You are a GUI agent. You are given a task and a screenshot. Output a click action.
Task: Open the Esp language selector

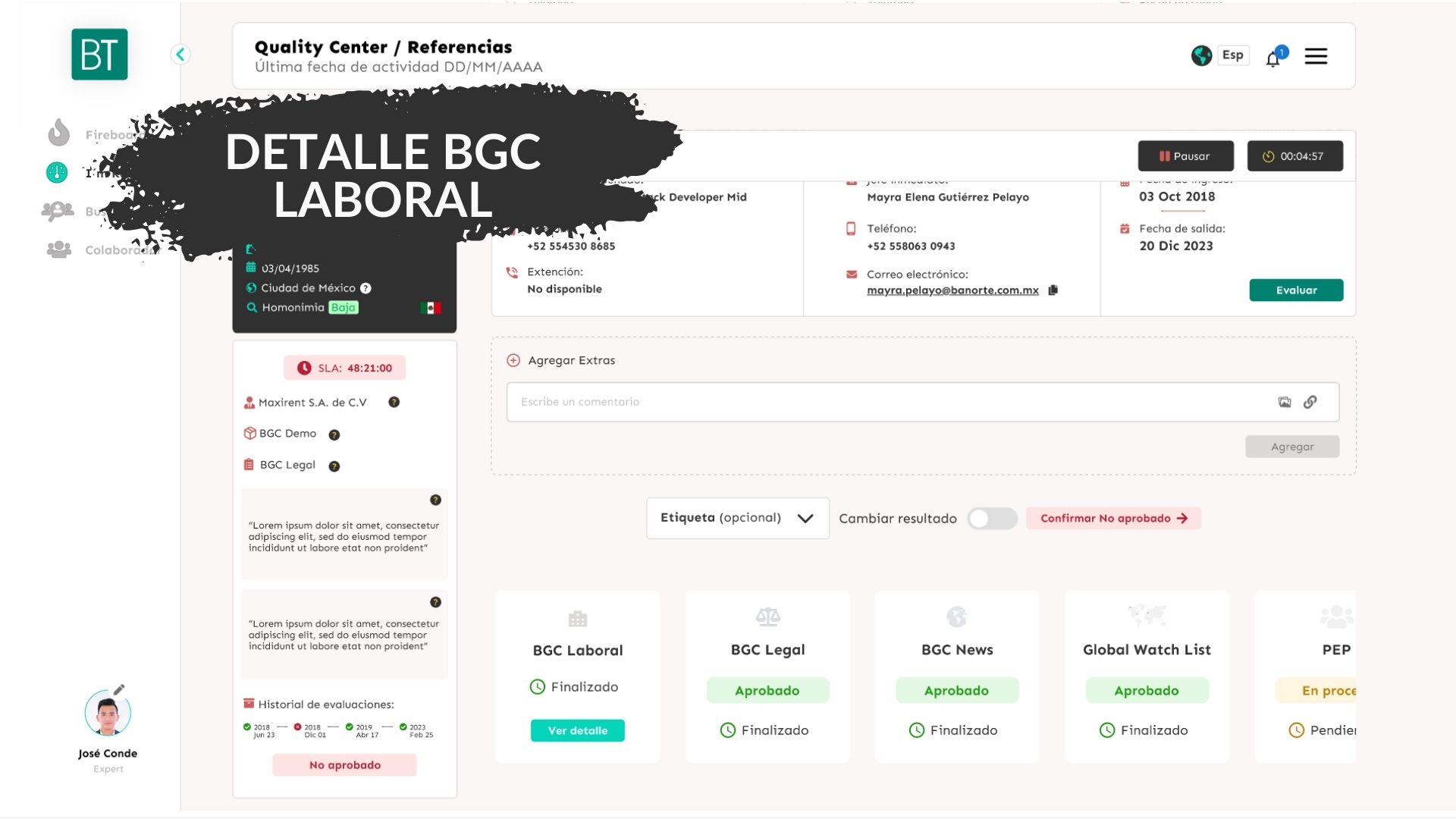point(1233,55)
